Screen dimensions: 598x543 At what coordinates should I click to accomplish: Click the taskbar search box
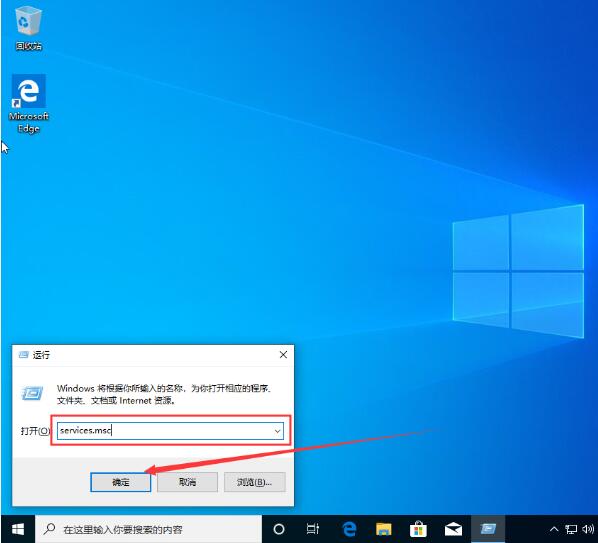[148, 529]
